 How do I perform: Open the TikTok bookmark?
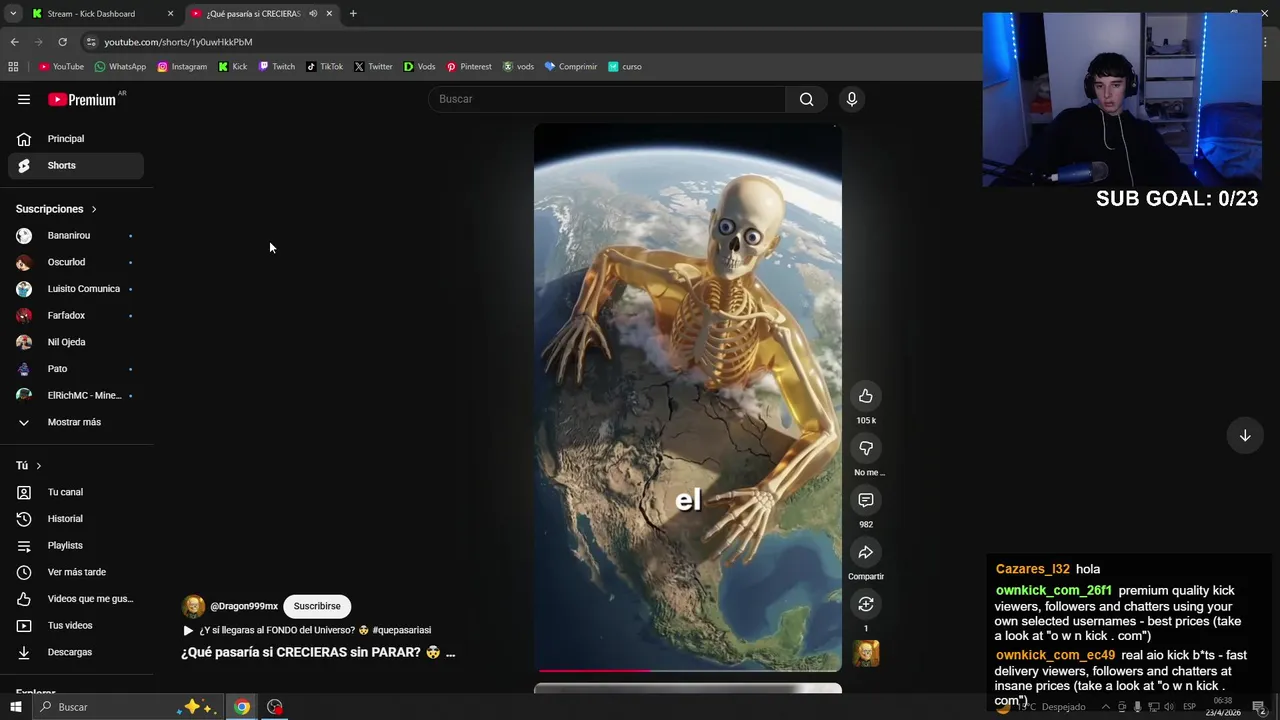(x=325, y=67)
